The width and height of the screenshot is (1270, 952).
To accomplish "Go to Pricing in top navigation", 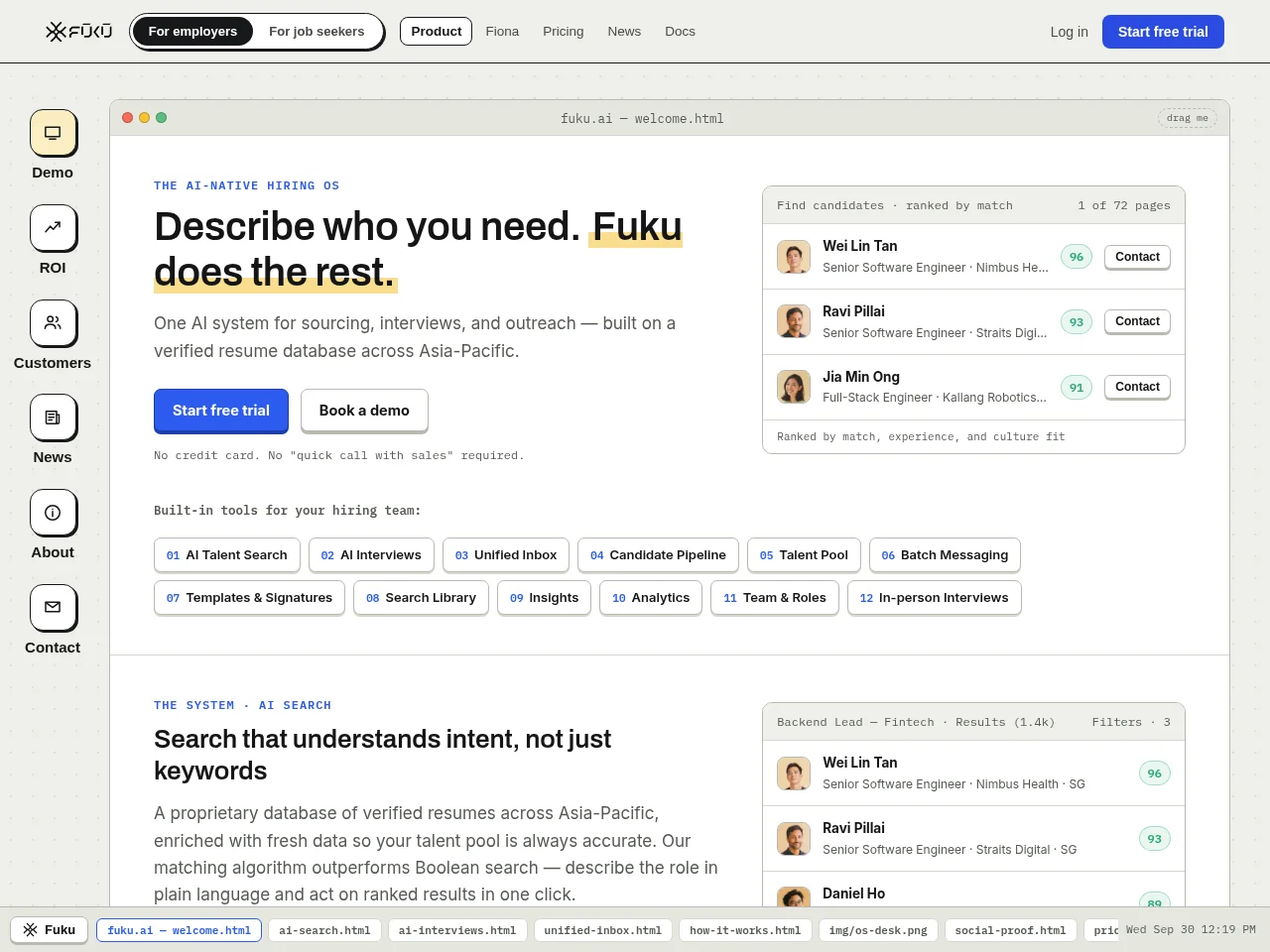I will (564, 32).
